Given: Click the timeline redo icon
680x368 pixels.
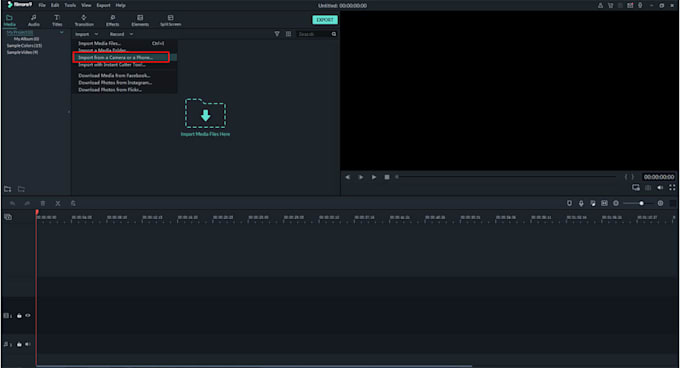Looking at the screenshot, I should [27, 203].
